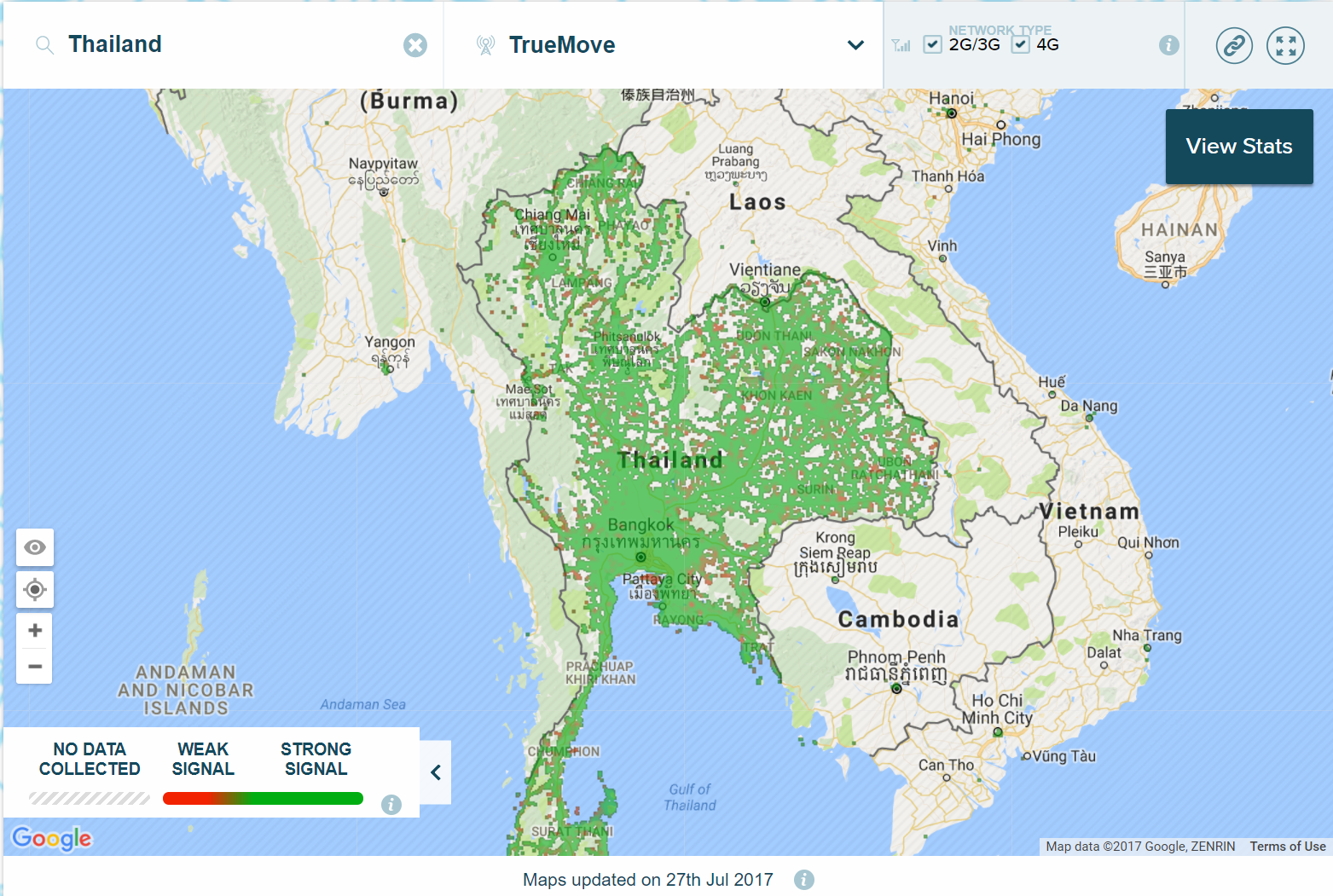Locate my position on the map
This screenshot has height=896, width=1333.
pyautogui.click(x=35, y=589)
